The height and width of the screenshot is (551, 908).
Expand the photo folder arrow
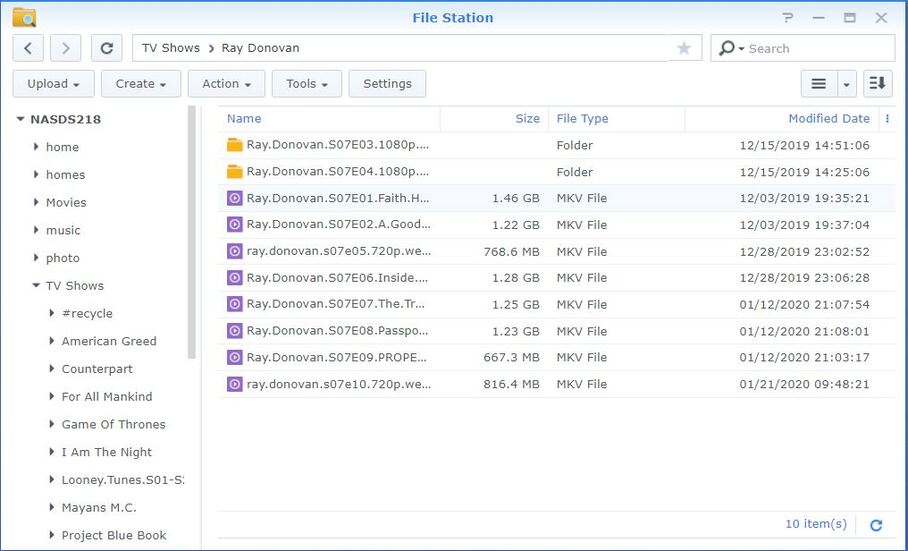pos(36,258)
